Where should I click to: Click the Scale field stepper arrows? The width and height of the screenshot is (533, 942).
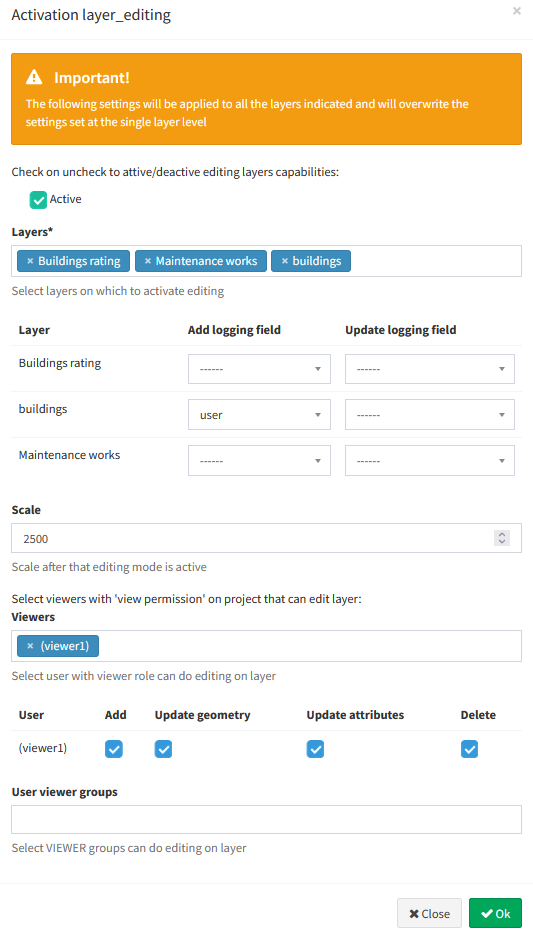pyautogui.click(x=502, y=538)
